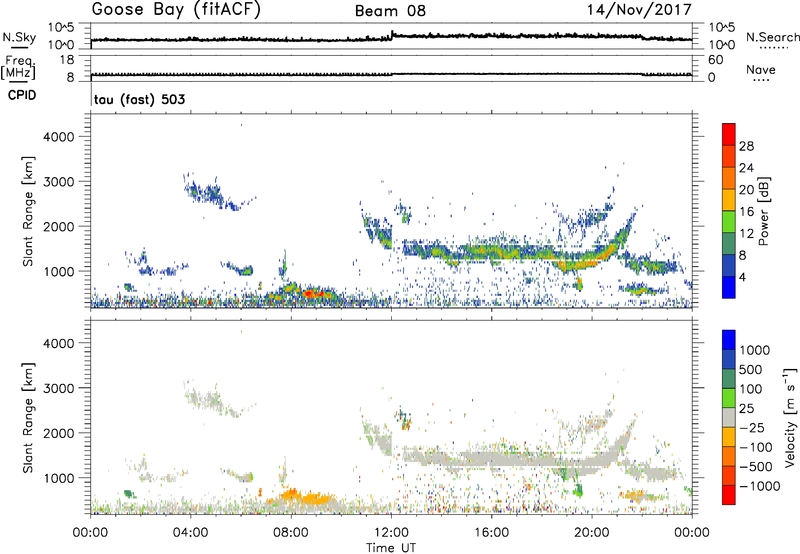
Task: Click the date "14/Nov/2017"
Action: click(x=639, y=10)
